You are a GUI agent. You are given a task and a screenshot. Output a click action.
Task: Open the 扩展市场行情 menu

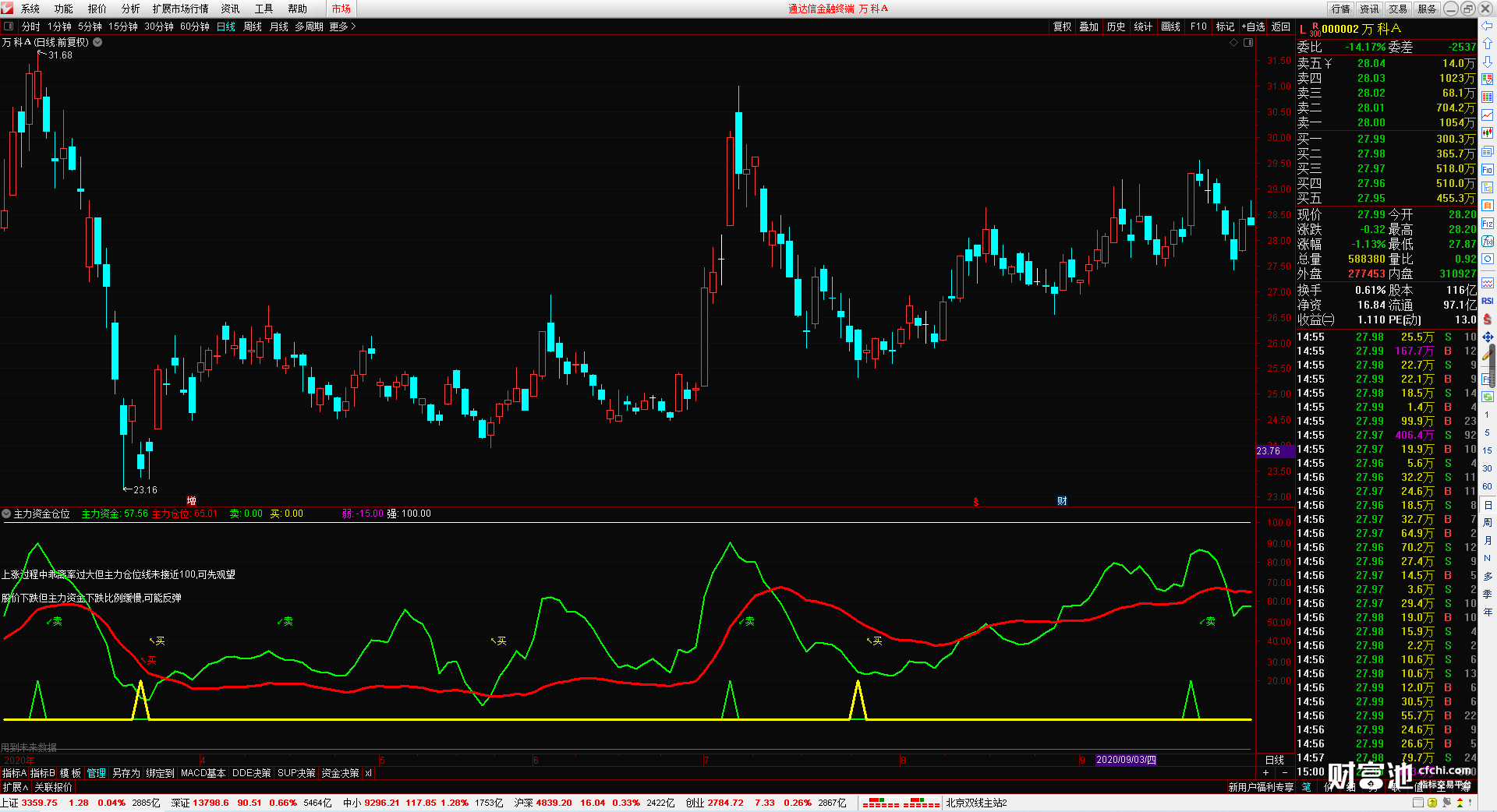pos(180,9)
